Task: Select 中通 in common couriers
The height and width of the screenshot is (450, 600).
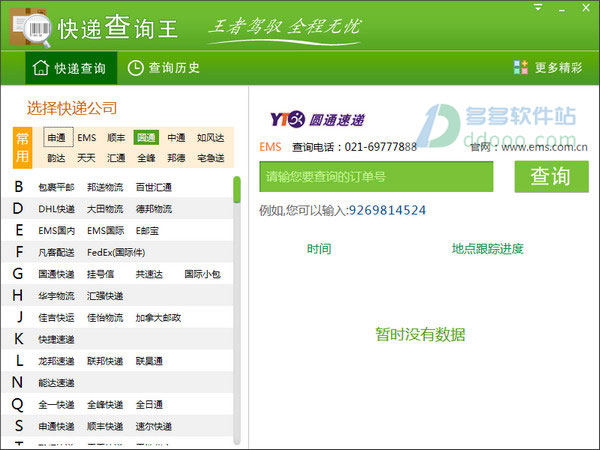Action: coord(176,137)
